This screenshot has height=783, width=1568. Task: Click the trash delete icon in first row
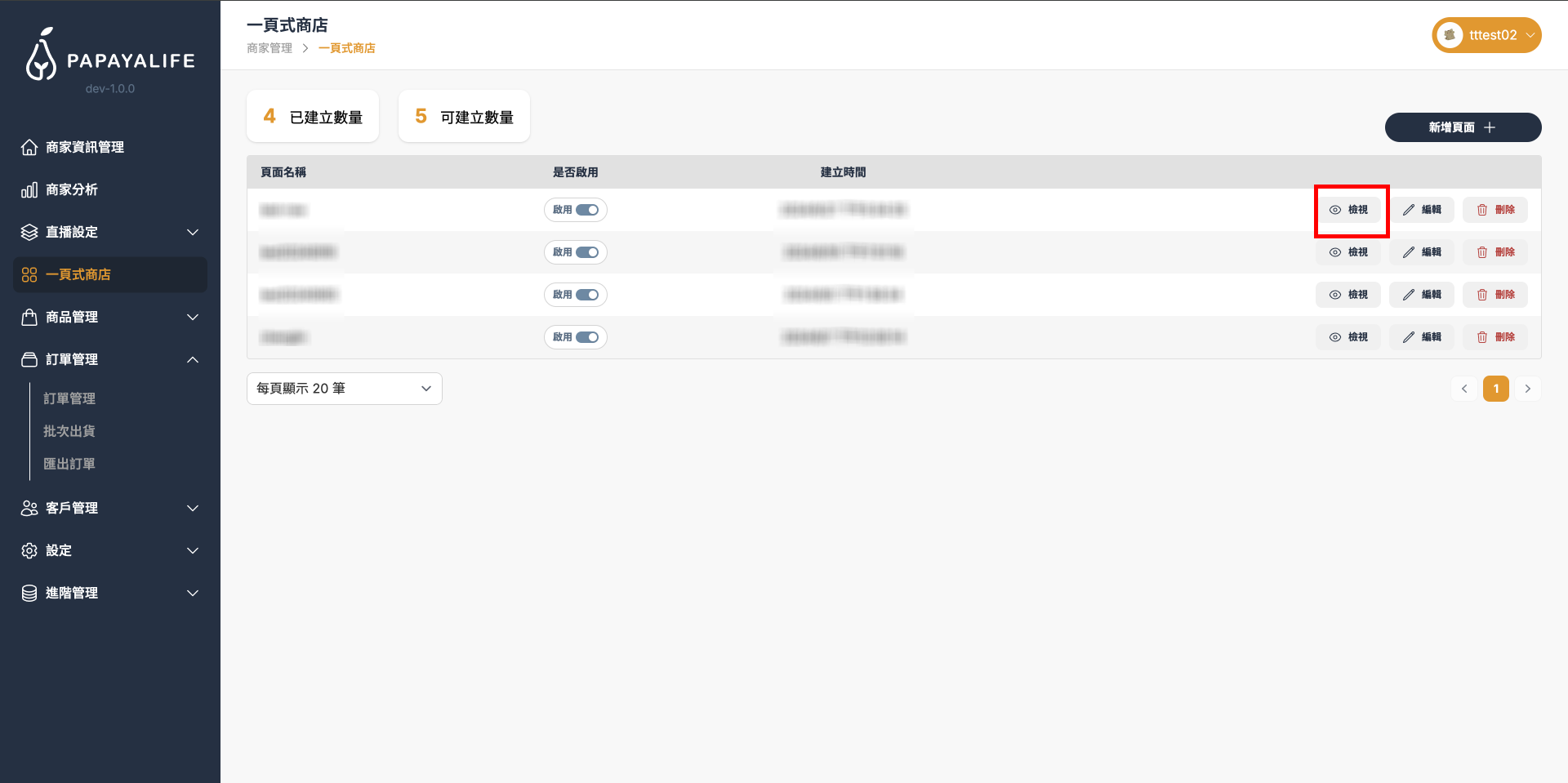tap(1482, 210)
